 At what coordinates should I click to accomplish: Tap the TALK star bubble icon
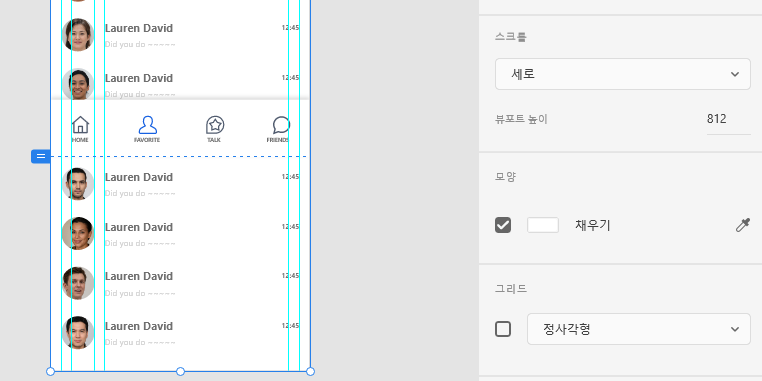(214, 125)
